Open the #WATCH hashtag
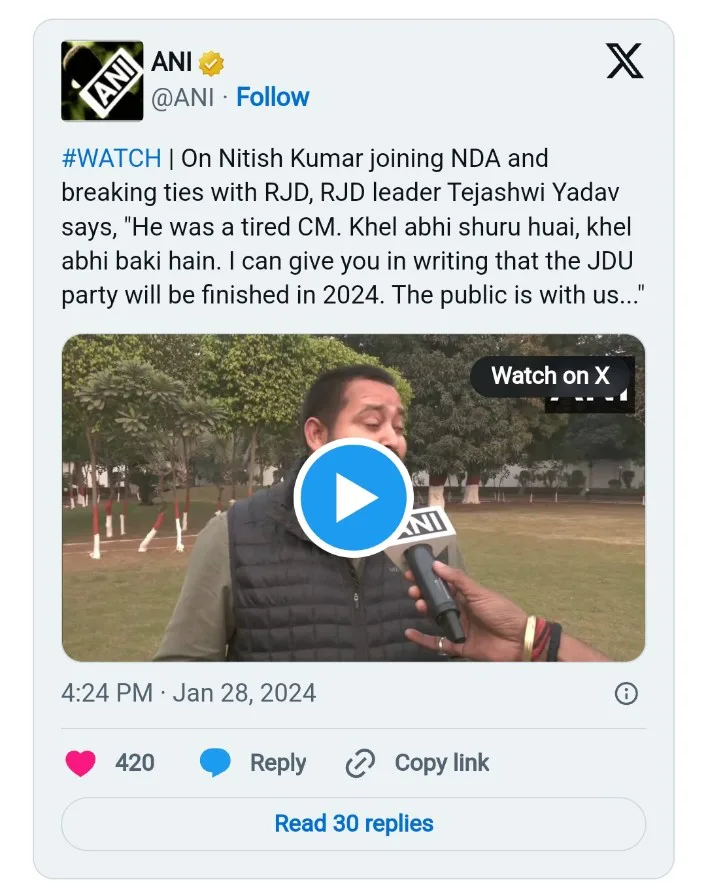 pos(111,158)
